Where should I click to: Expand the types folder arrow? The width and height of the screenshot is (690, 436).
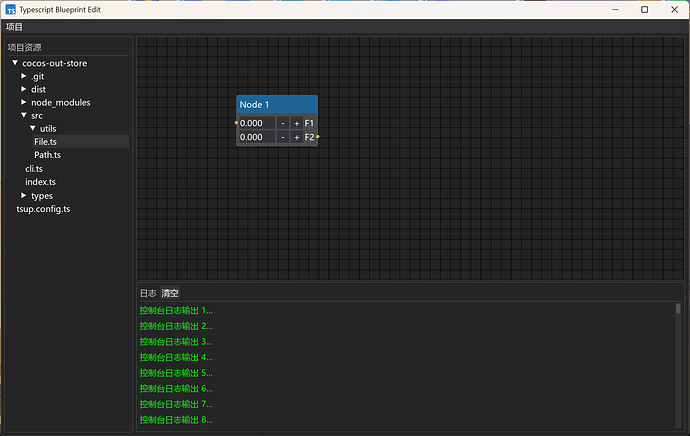coord(24,195)
